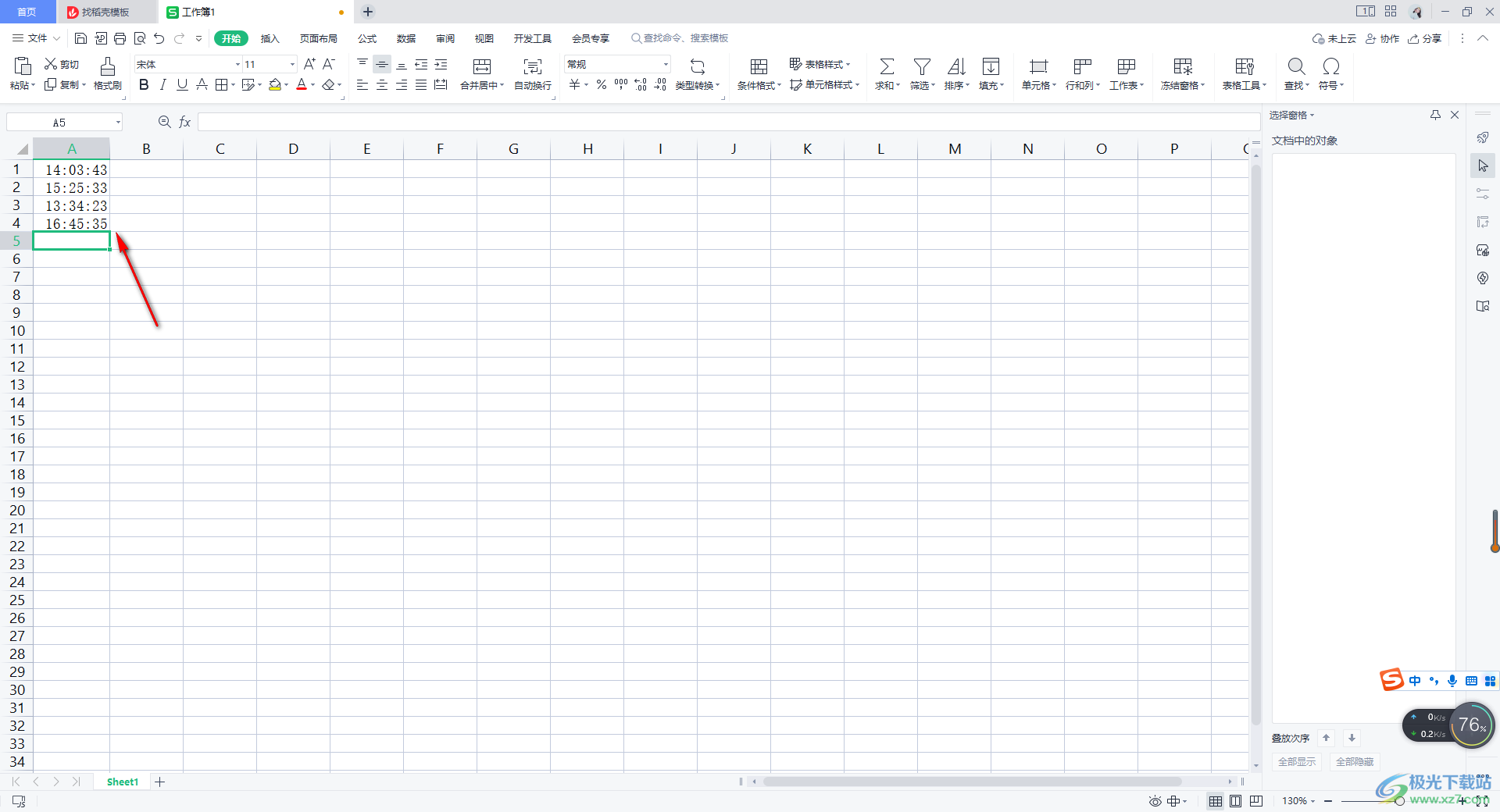Toggle Bold formatting
1500x812 pixels.
[x=144, y=84]
